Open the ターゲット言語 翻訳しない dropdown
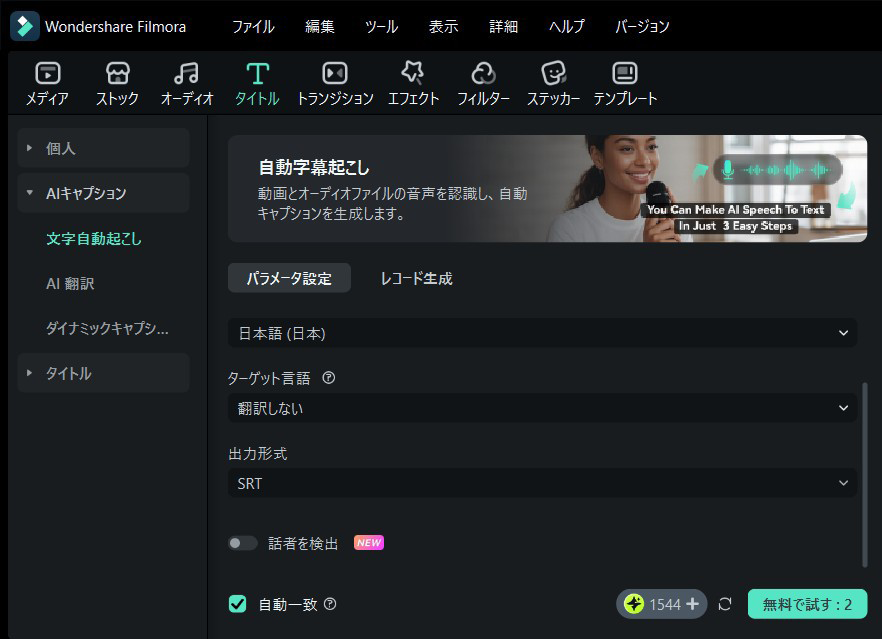This screenshot has width=882, height=639. [542, 408]
